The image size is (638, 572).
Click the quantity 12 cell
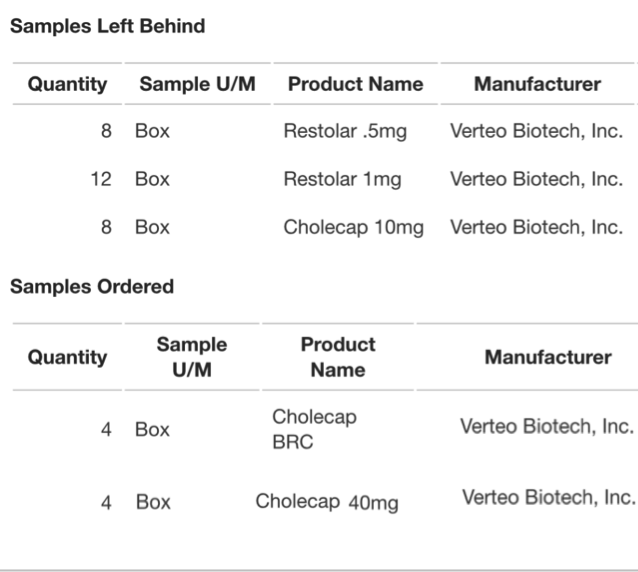[100, 180]
